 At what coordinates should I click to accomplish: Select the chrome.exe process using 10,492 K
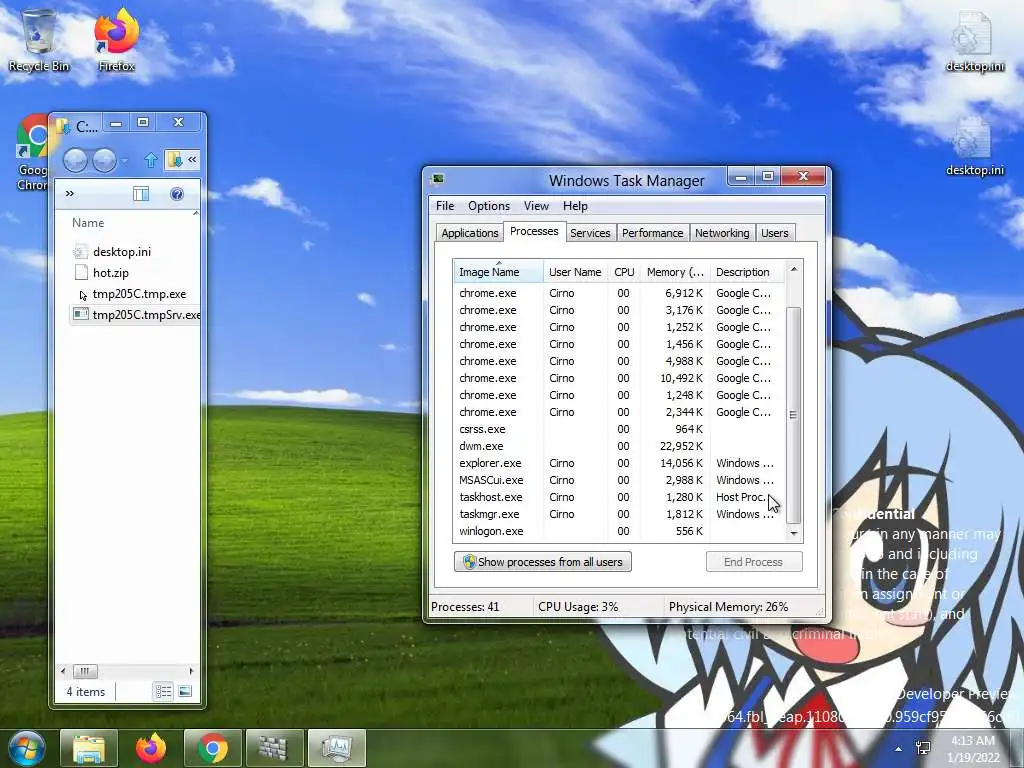pyautogui.click(x=619, y=378)
